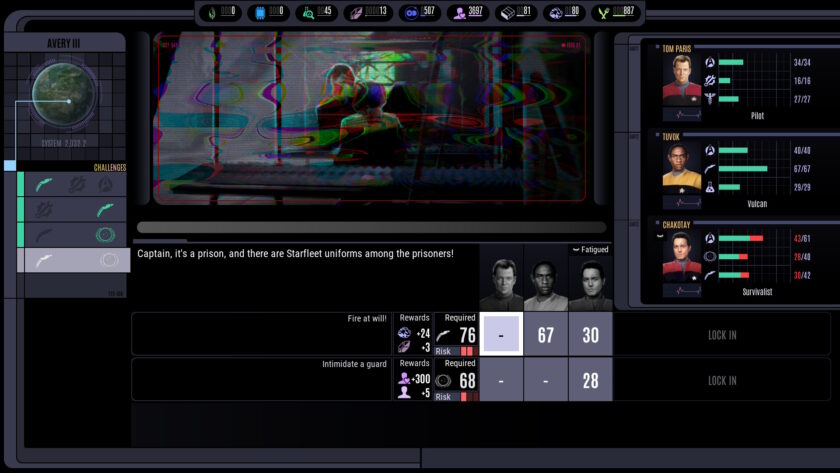Click the green science research icon

(308, 13)
